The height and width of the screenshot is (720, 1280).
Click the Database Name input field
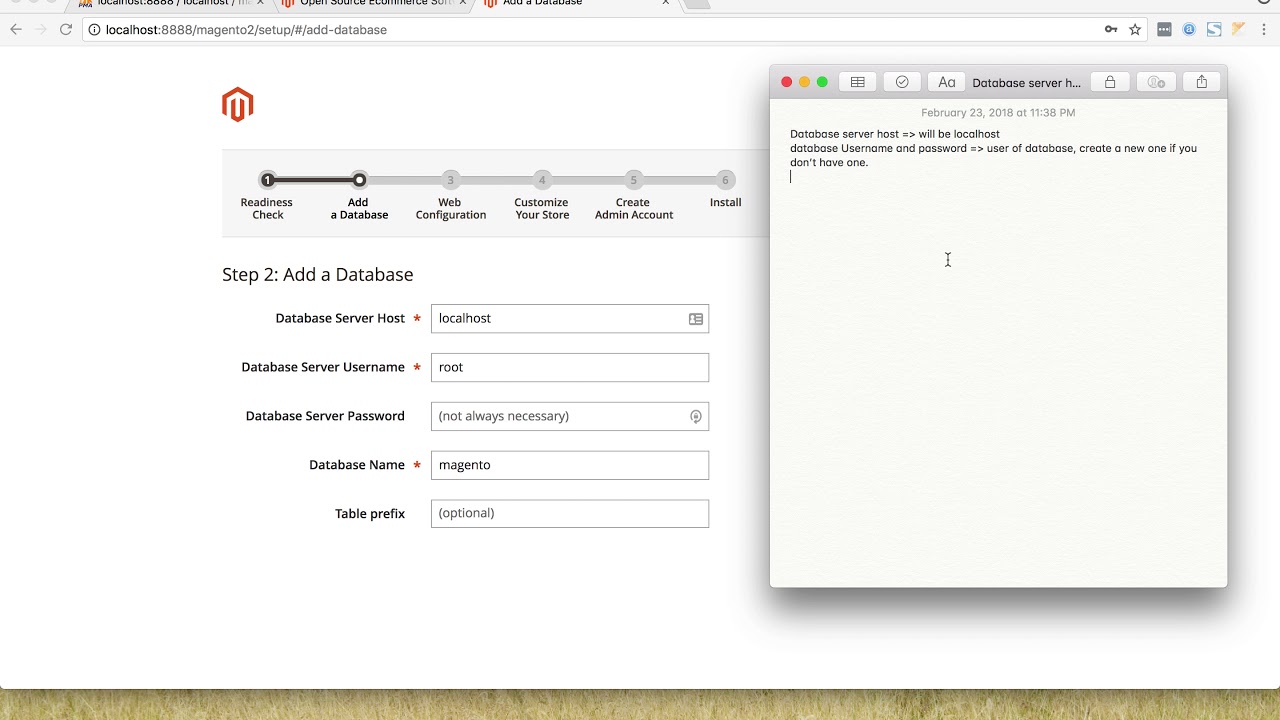(x=570, y=465)
